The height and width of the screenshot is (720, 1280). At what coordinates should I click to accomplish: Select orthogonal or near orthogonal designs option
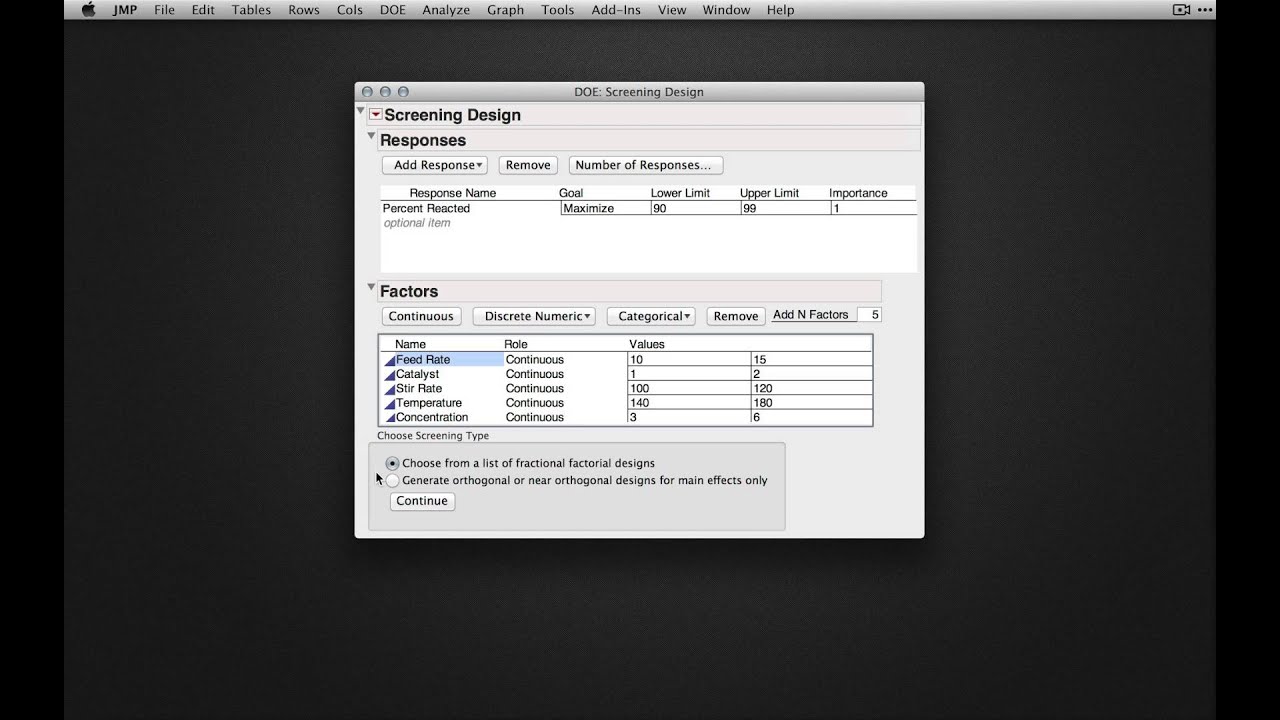coord(393,480)
